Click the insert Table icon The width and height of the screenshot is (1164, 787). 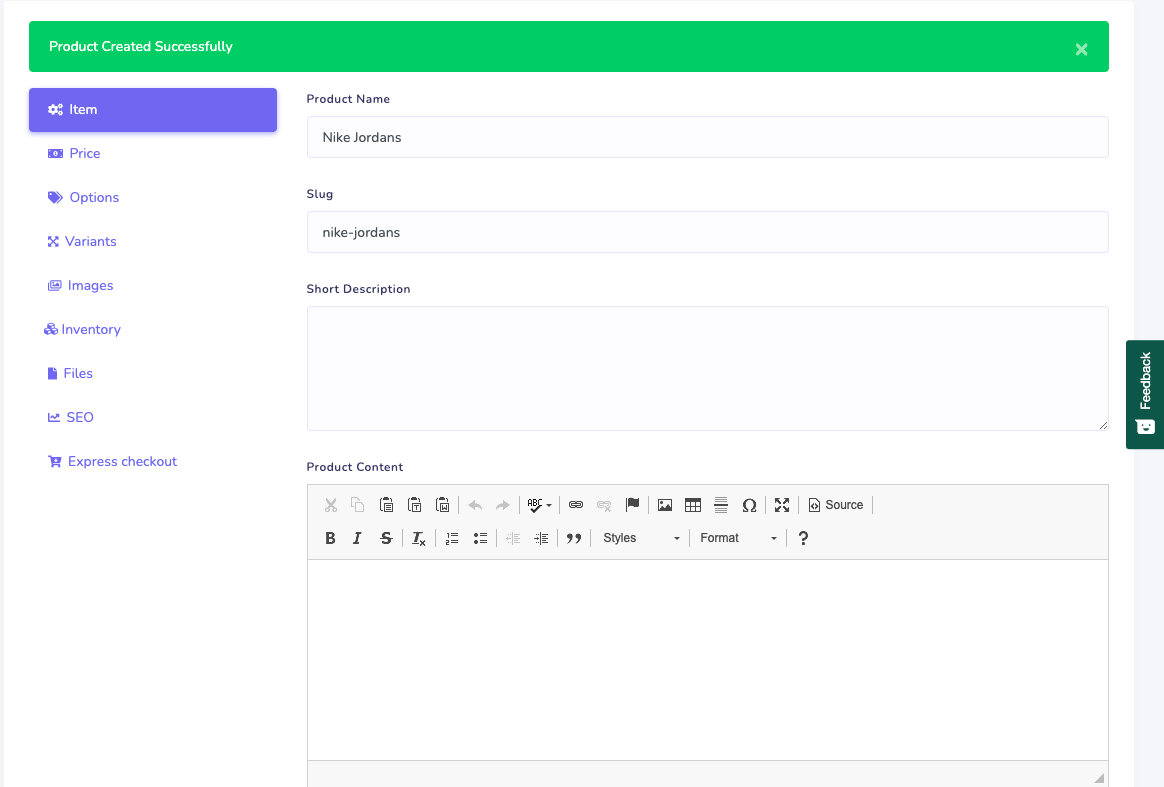pos(693,505)
